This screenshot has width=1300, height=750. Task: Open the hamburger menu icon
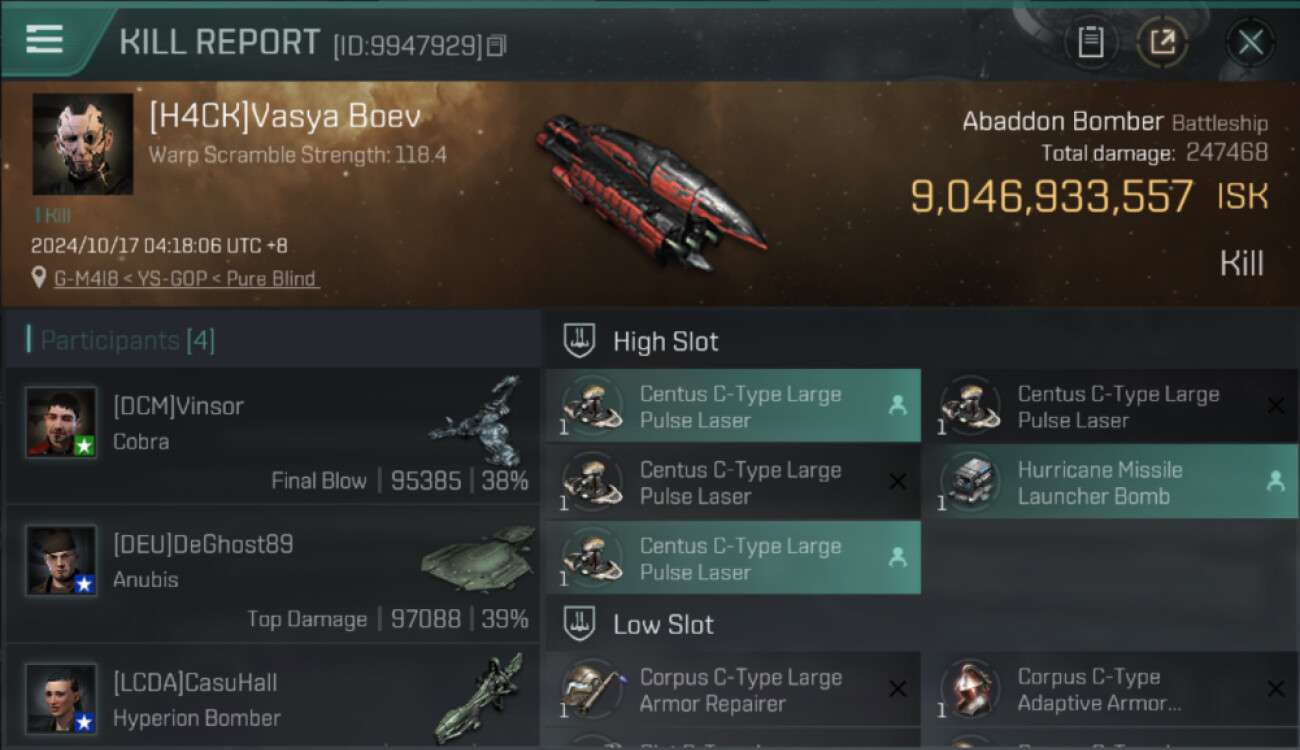[x=44, y=39]
